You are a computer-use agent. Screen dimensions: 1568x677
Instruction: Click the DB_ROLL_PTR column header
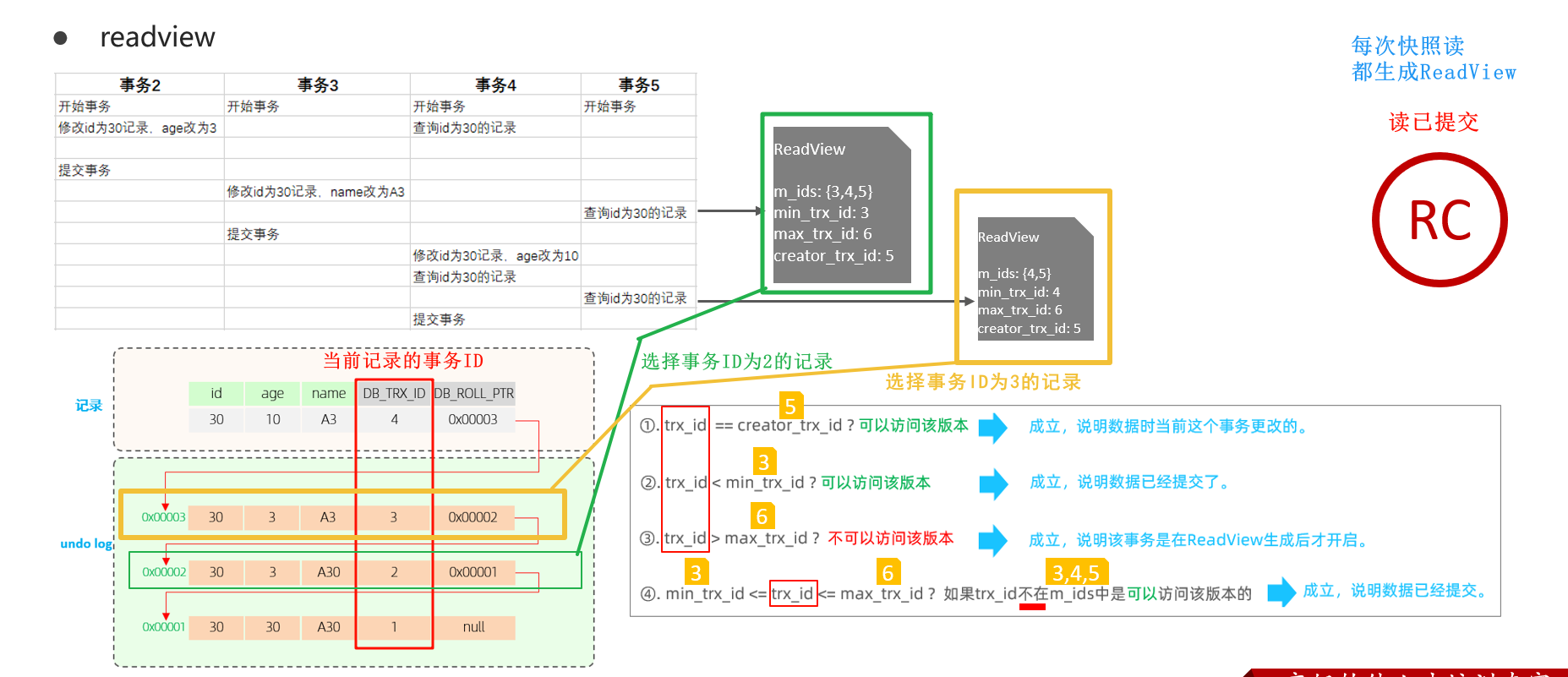473,394
